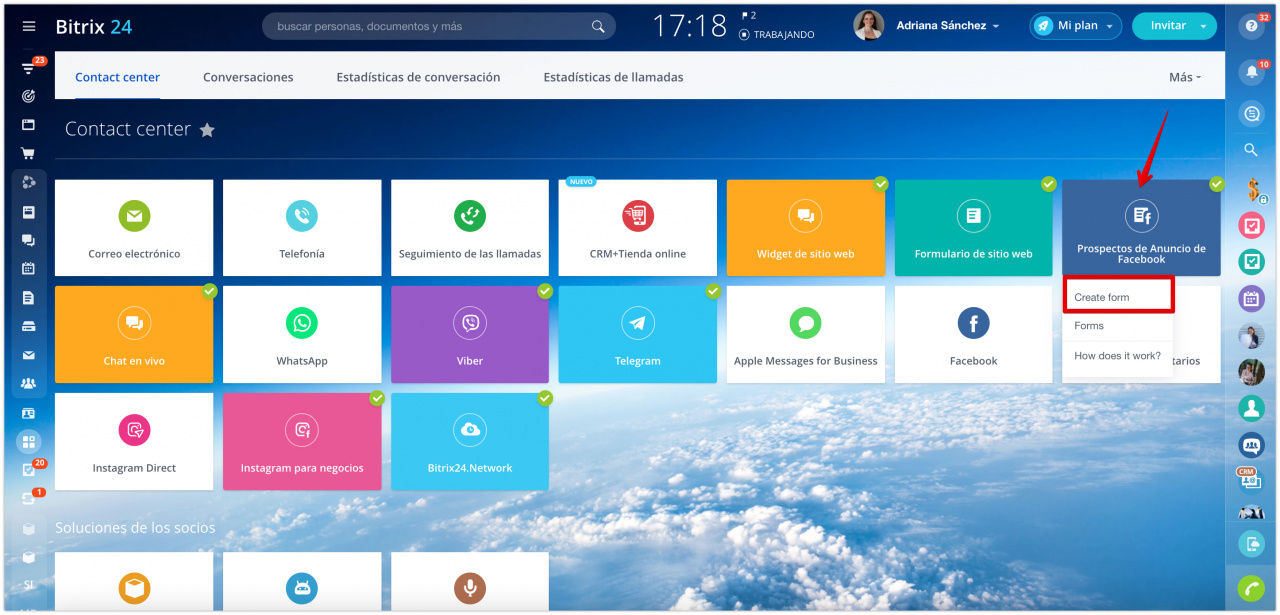Image resolution: width=1280 pixels, height=615 pixels.
Task: Open the chat bubbles icon in left sidebar
Action: click(28, 240)
